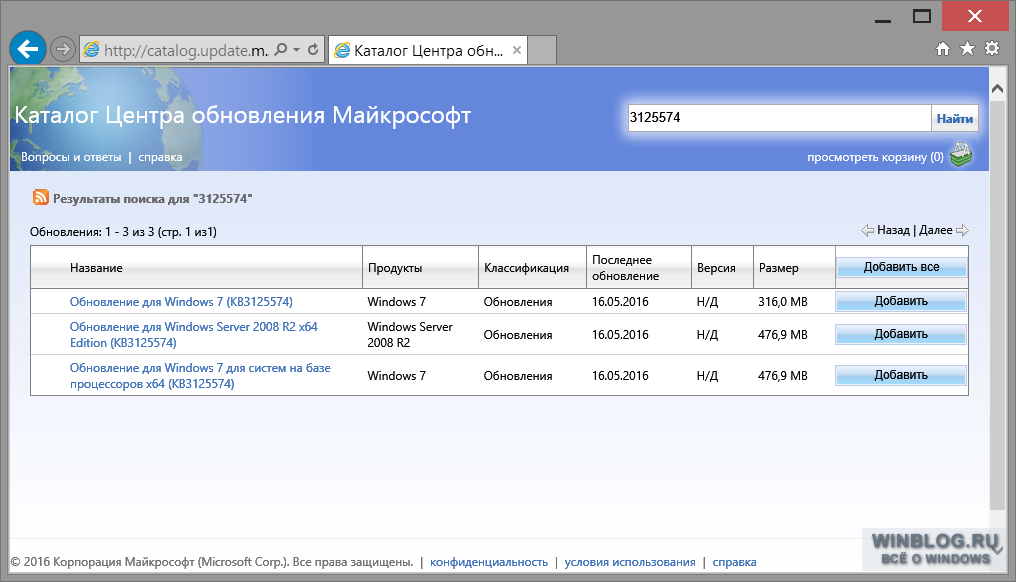Image resolution: width=1016 pixels, height=582 pixels.
Task: Click the search magnifier in address bar
Action: click(281, 50)
